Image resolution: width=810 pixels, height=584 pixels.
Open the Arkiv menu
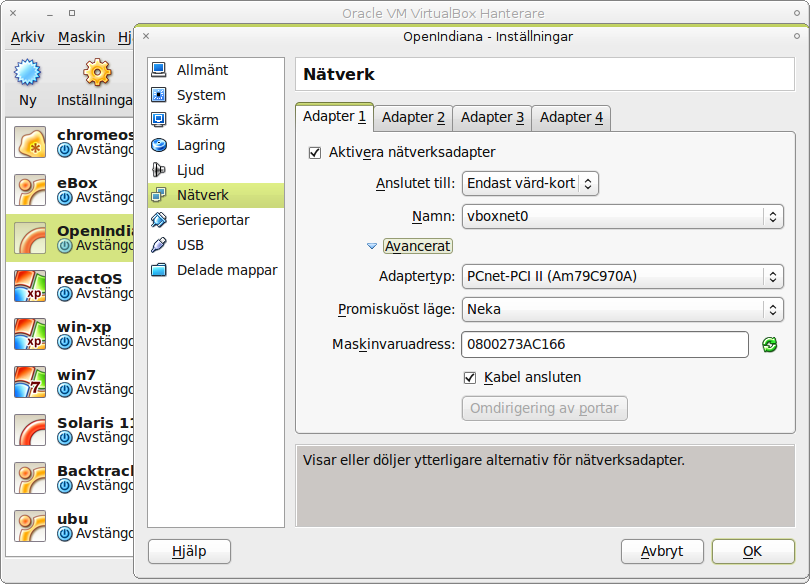[x=28, y=37]
